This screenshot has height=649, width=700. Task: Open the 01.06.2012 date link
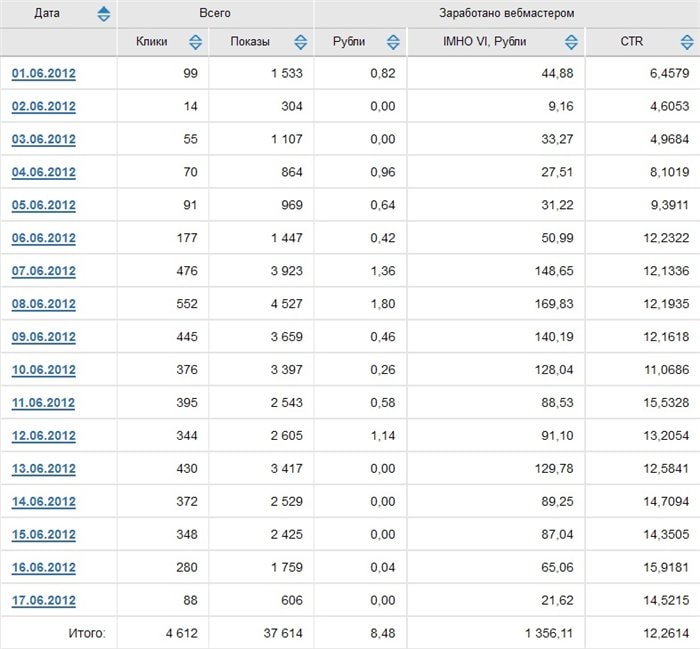coord(44,73)
